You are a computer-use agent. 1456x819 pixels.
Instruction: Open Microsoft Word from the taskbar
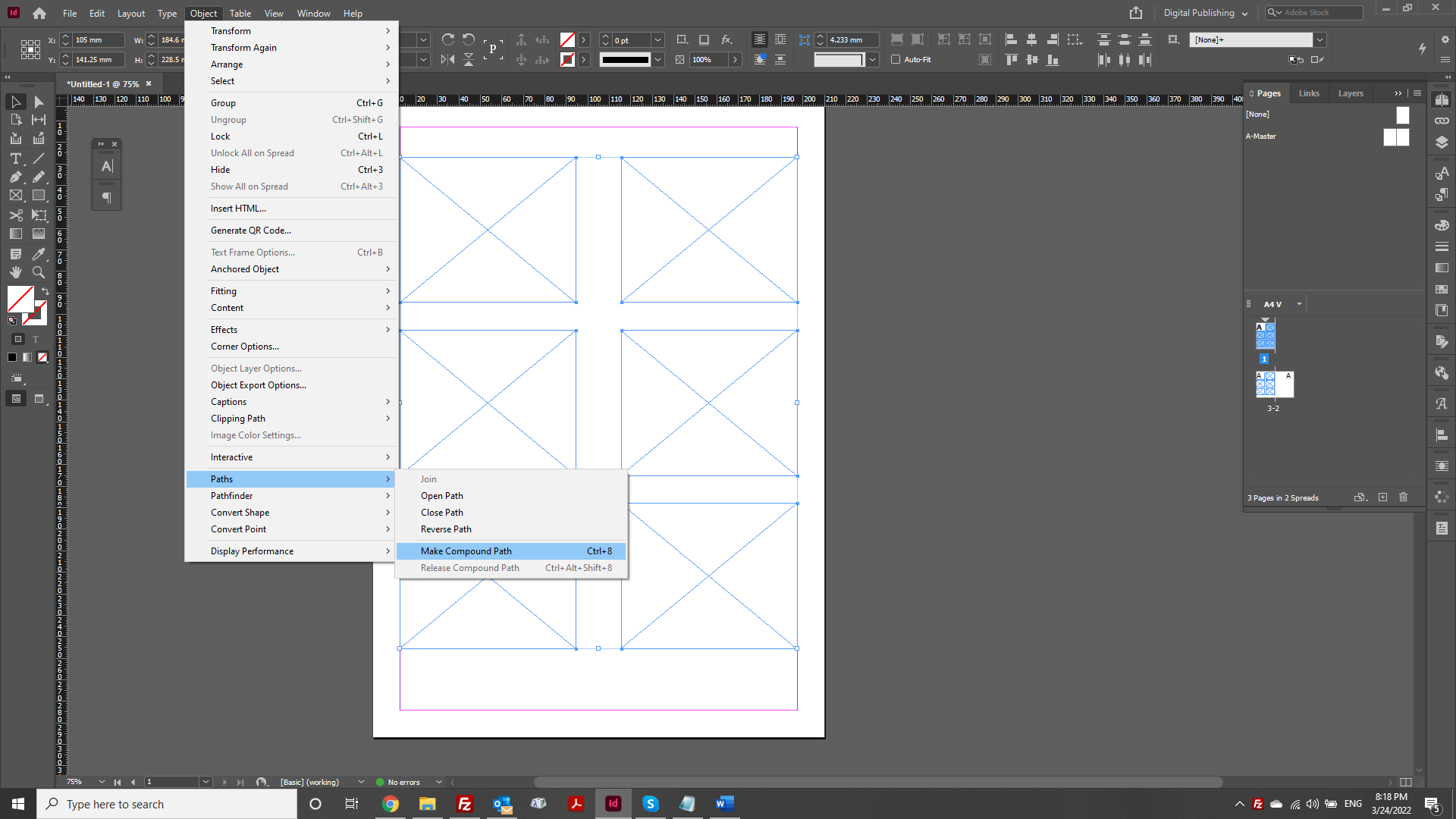tap(724, 804)
